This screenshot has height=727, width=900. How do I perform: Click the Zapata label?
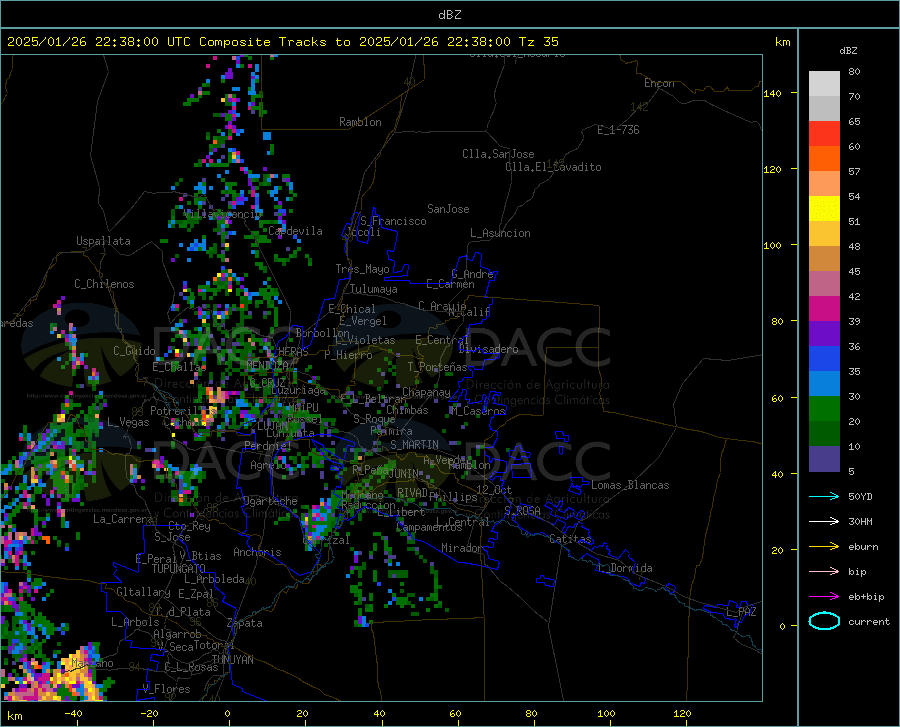click(245, 623)
